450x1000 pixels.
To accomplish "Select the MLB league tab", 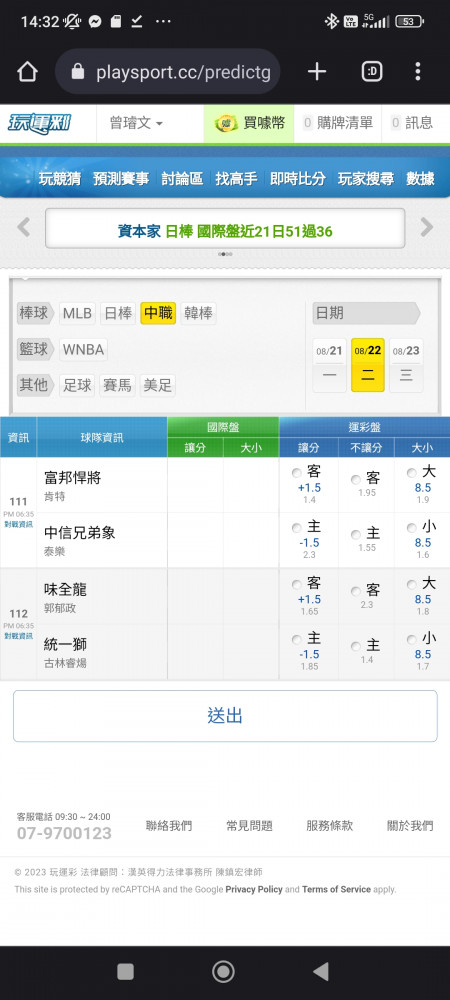I will click(77, 313).
